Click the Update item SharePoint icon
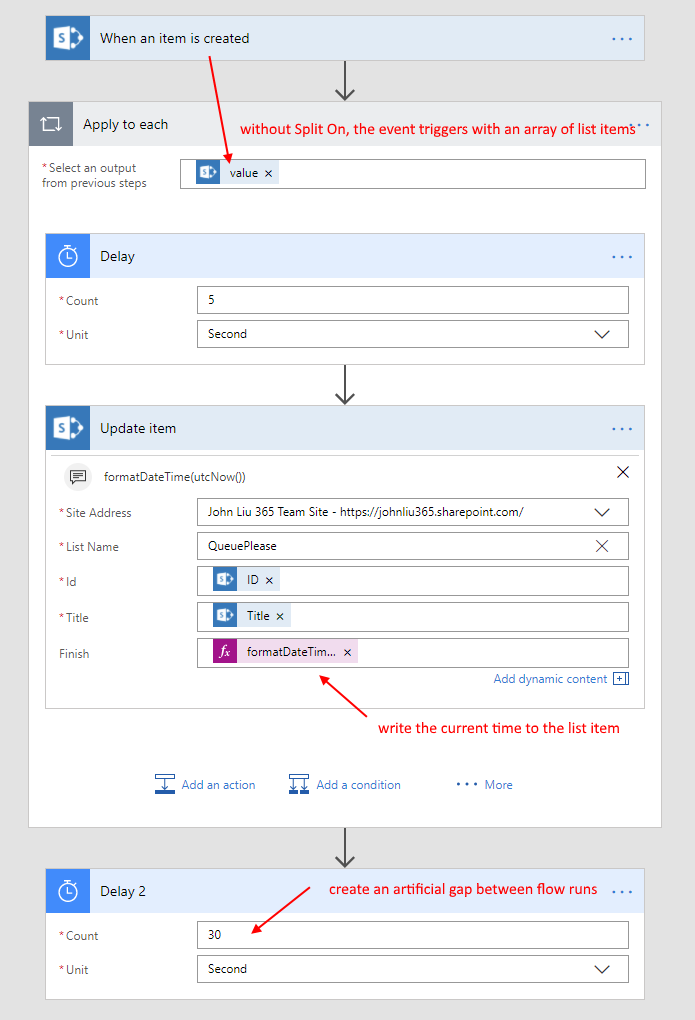Image resolution: width=695 pixels, height=1020 pixels. pos(67,428)
